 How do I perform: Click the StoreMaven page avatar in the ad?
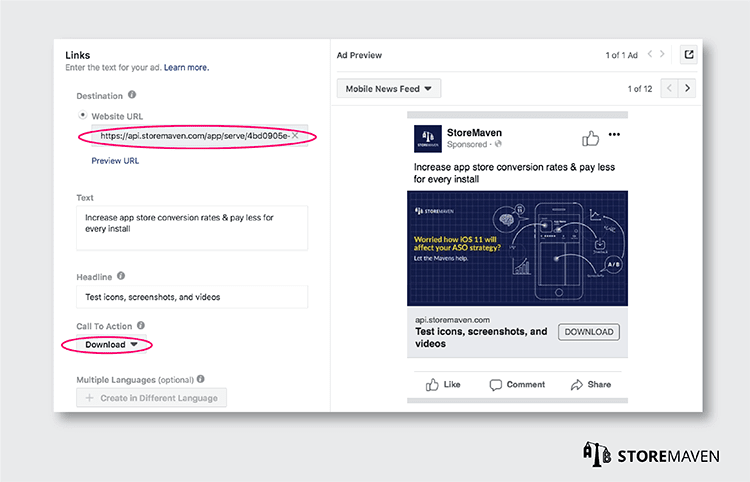pos(428,139)
